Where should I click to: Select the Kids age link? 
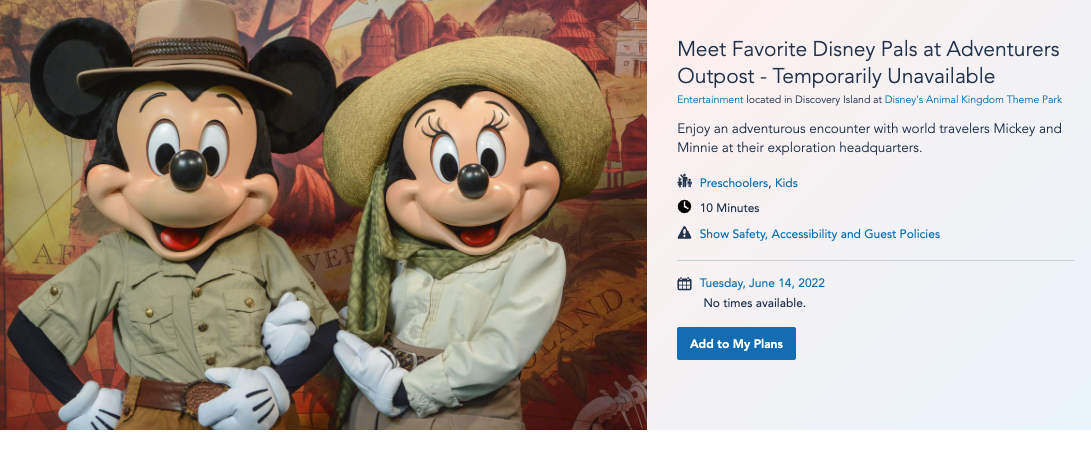[x=786, y=183]
